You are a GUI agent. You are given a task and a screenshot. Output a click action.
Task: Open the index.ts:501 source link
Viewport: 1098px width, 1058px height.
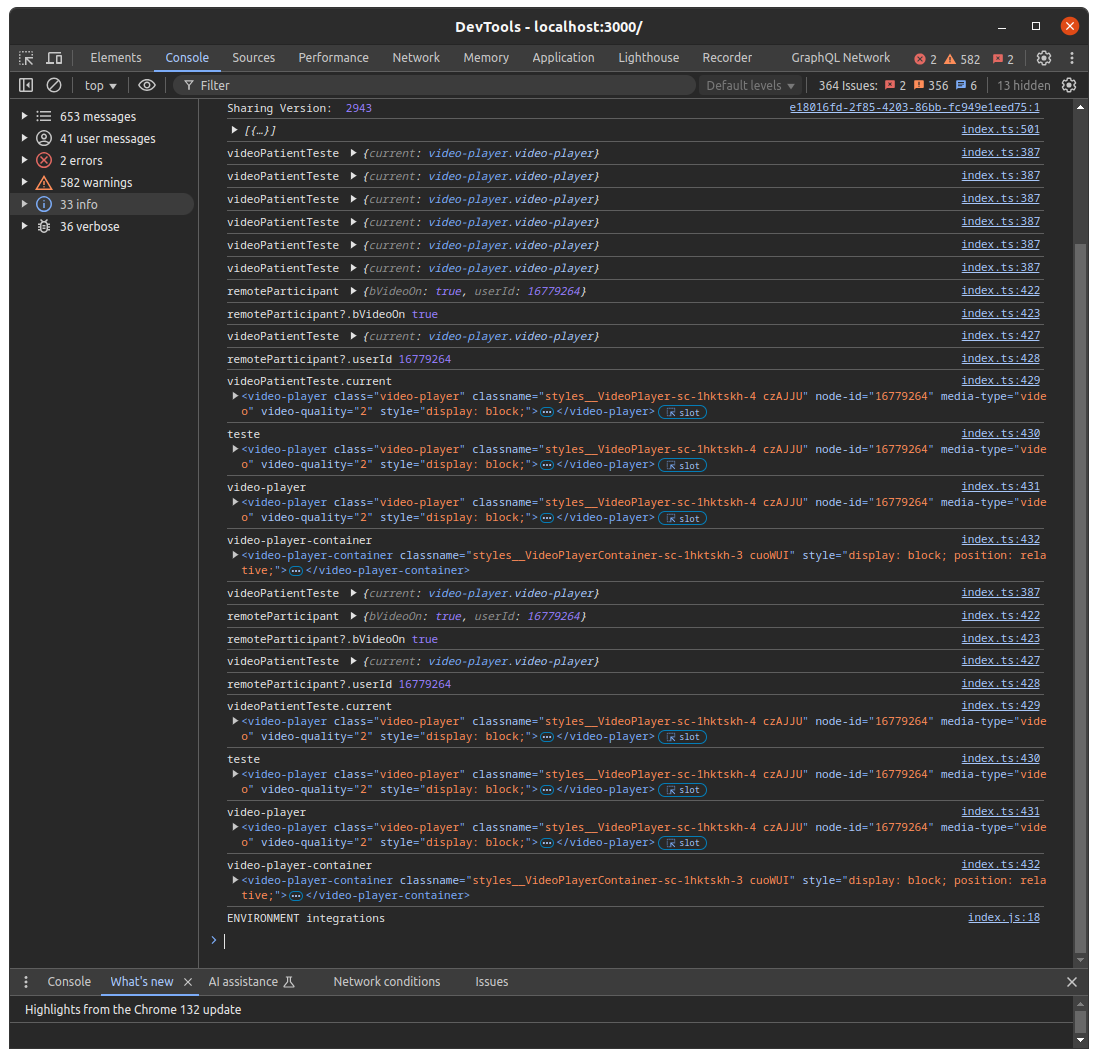(1000, 130)
